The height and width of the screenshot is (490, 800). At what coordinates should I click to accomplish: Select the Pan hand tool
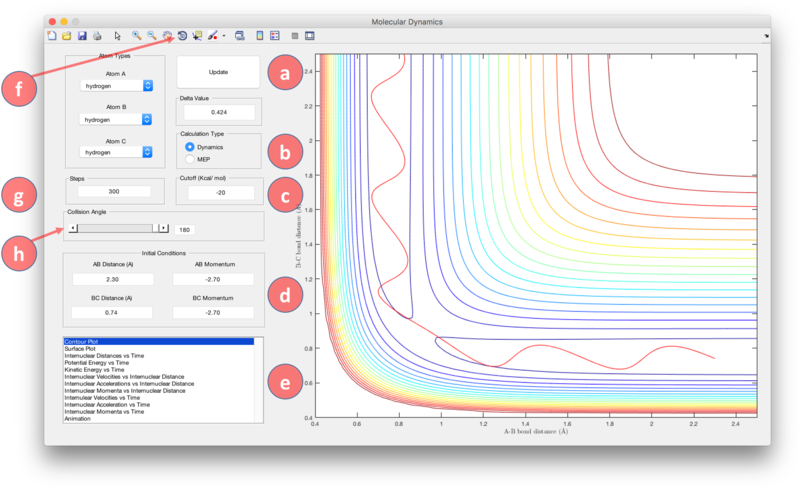pos(166,36)
